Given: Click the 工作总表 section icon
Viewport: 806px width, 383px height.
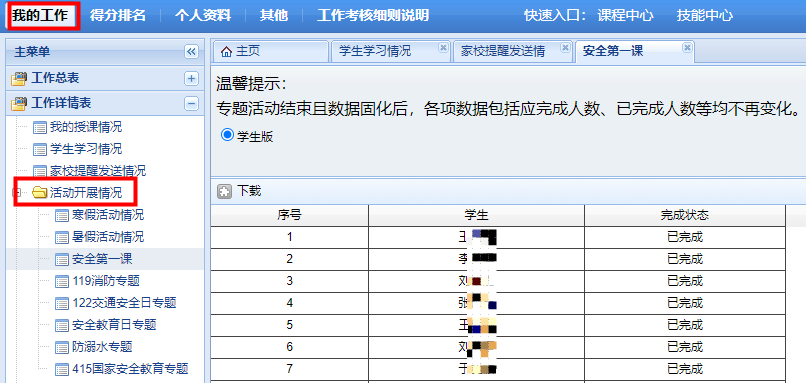Looking at the screenshot, I should coord(19,79).
